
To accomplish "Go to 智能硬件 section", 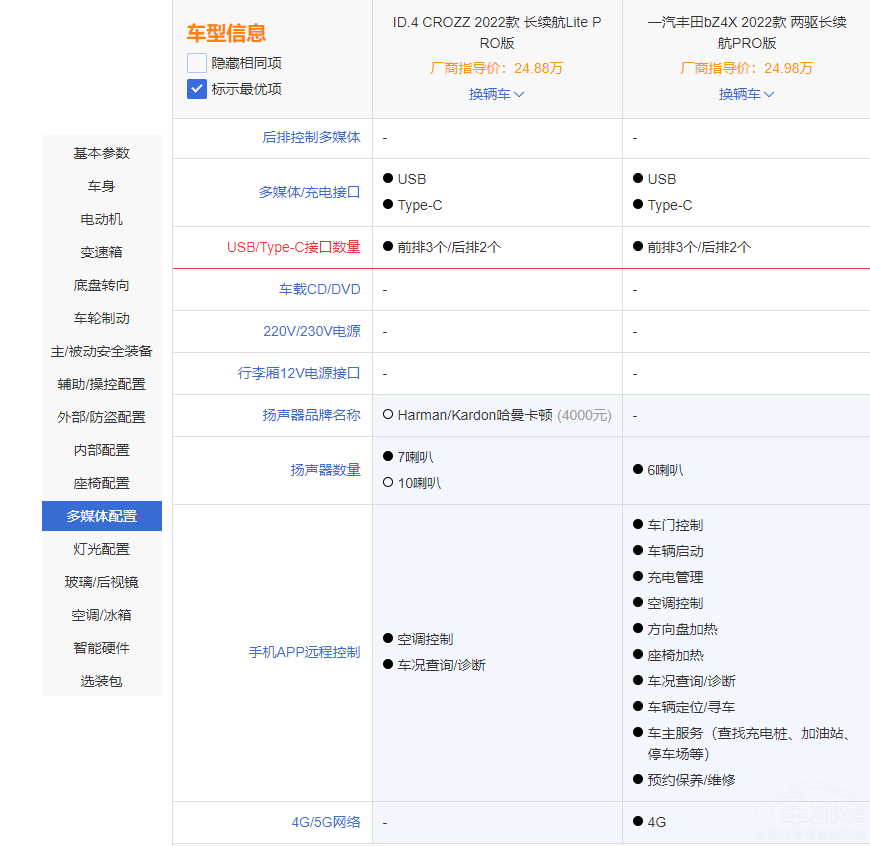I will (101, 648).
